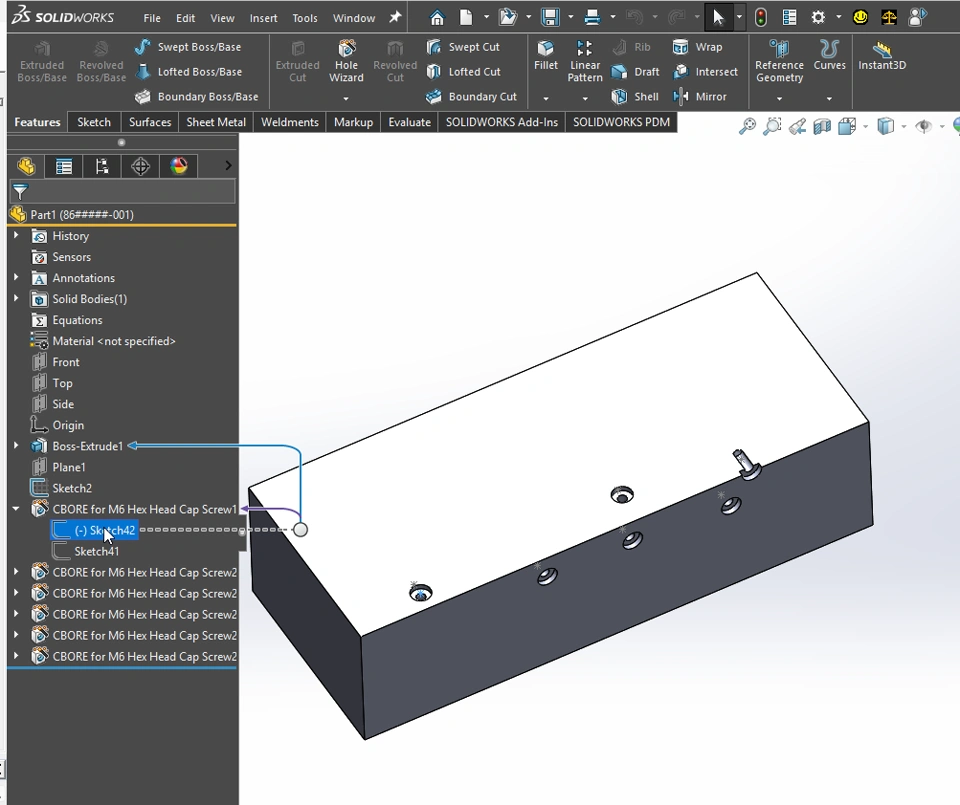Screen dimensions: 960x805
Task: Toggle the Hide/Show Items eye icon
Action: 923,126
